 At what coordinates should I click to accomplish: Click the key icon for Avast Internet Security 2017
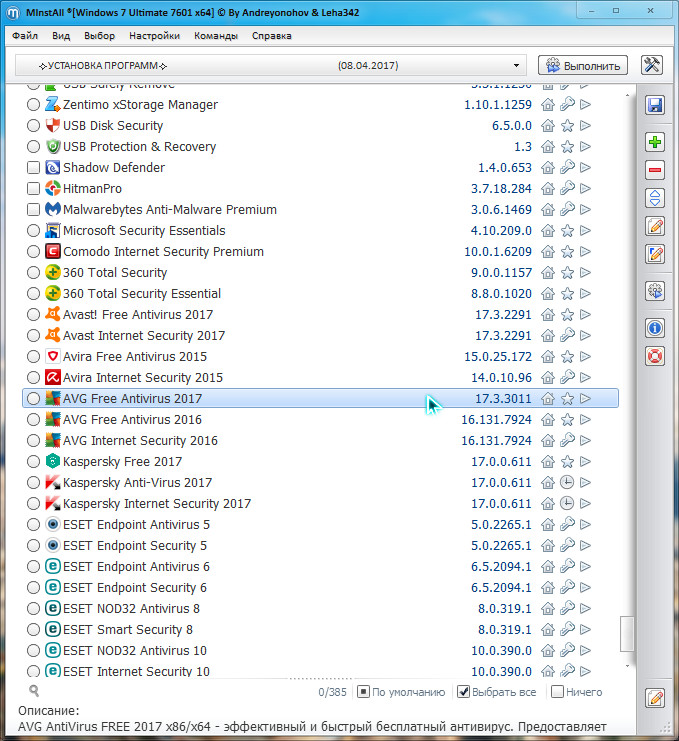tap(567, 335)
